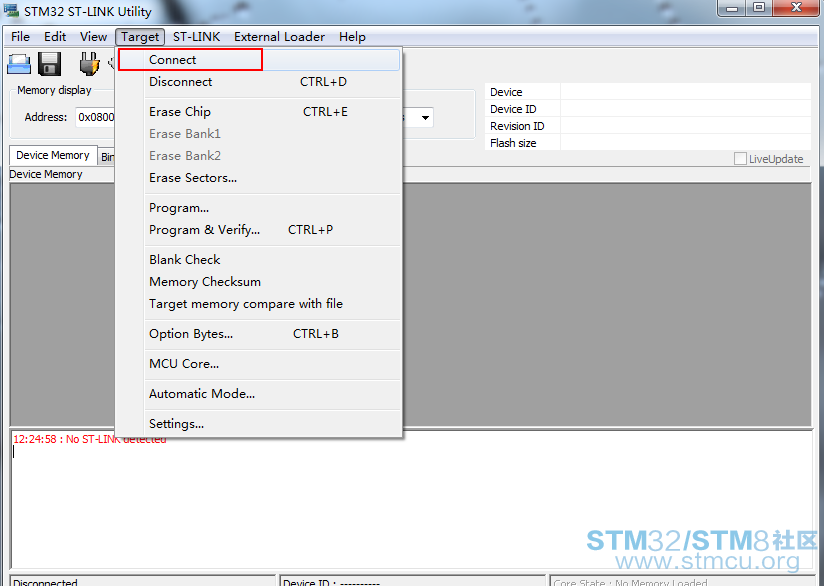Screen dimensions: 824x586
Task: Open MCU Core... menu entry
Action: 259,364
